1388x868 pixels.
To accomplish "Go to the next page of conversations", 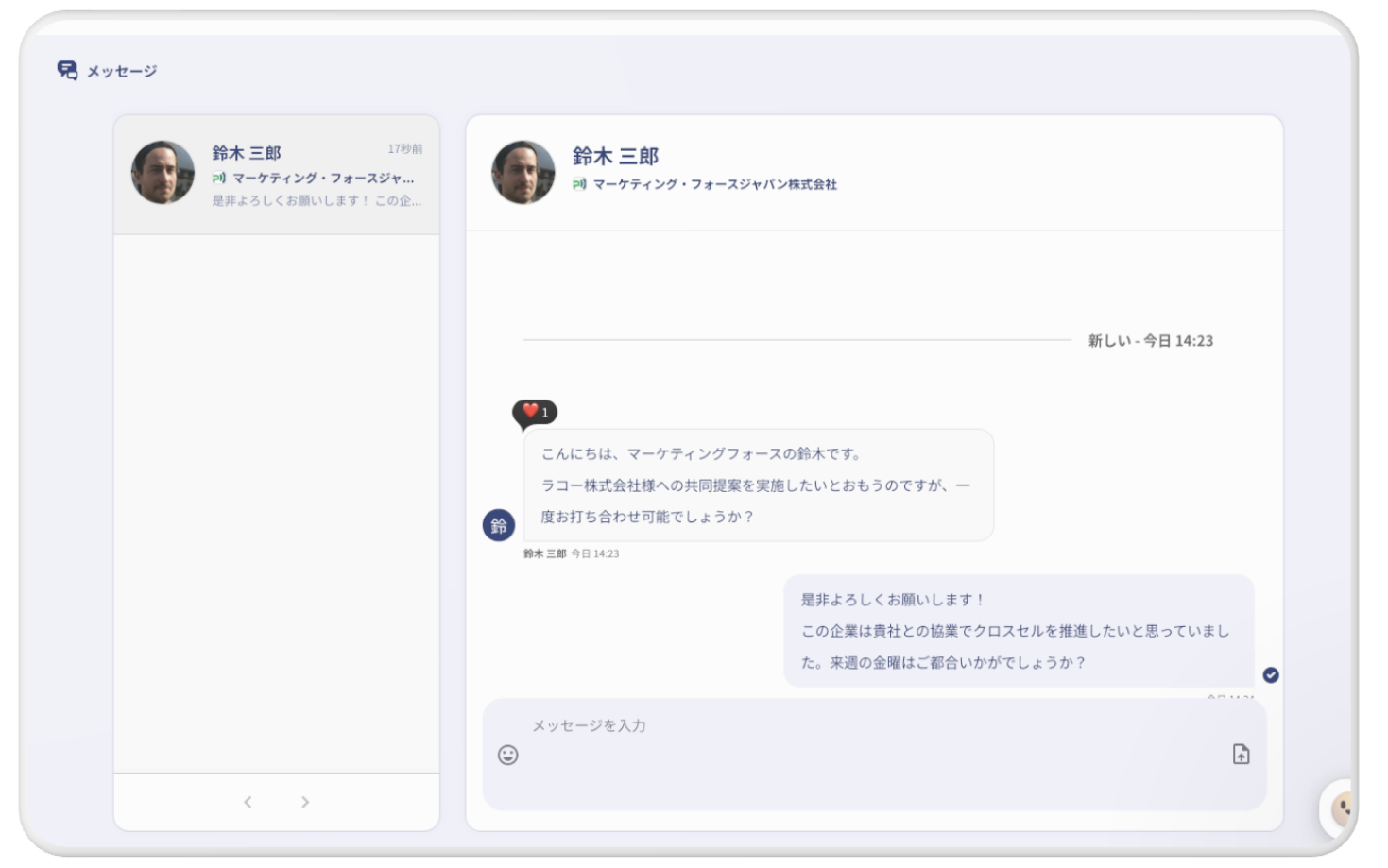I will pos(306,802).
